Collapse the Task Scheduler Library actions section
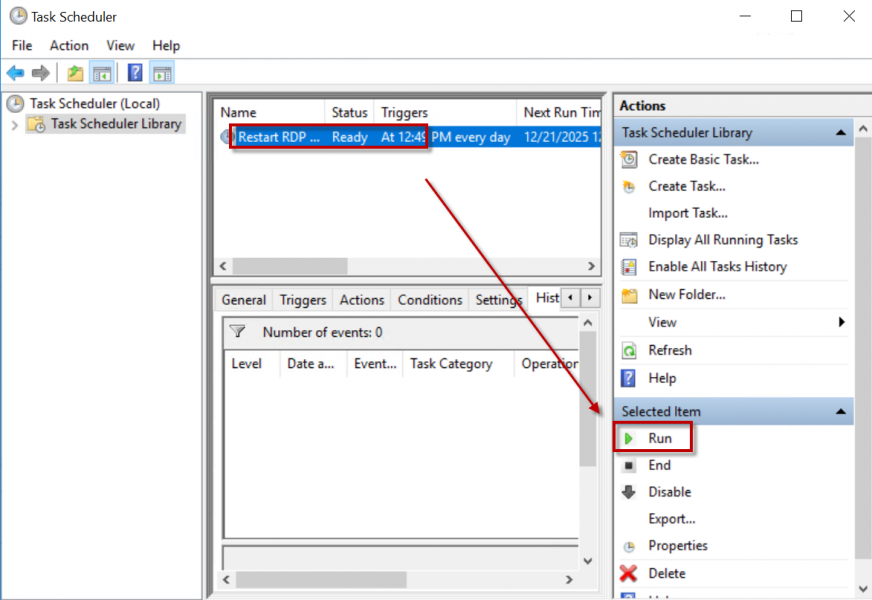This screenshot has height=600, width=872. click(x=841, y=133)
